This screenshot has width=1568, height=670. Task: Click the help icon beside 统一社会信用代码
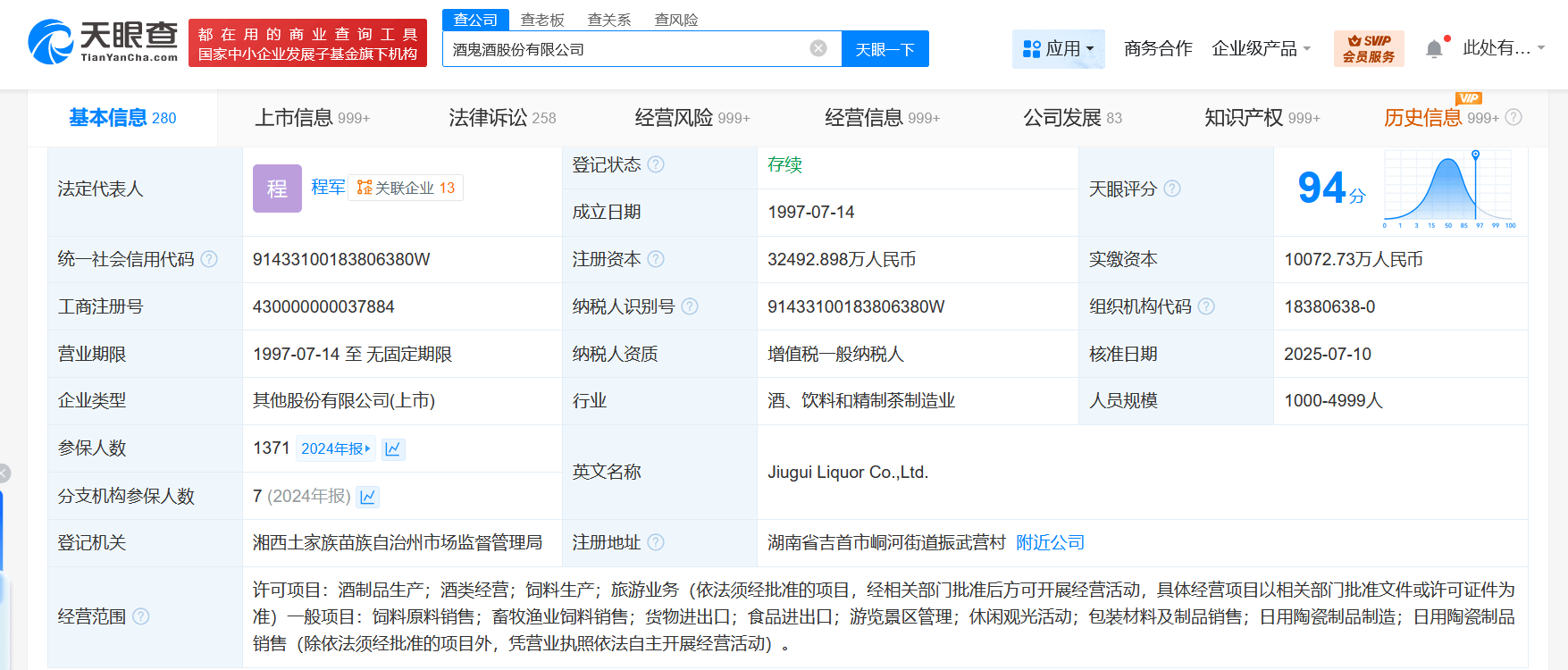[209, 259]
